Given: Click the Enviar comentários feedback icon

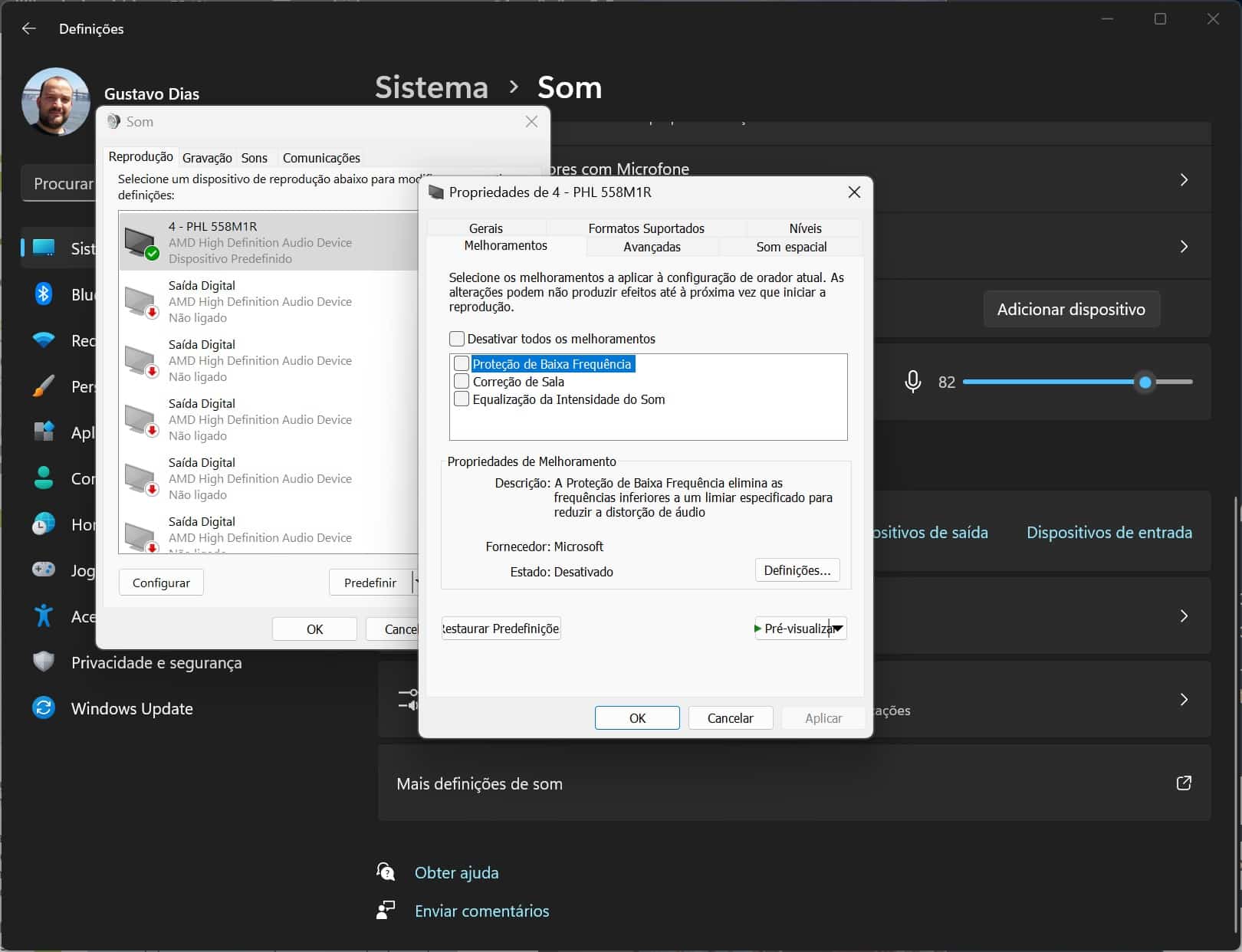Looking at the screenshot, I should (x=386, y=911).
